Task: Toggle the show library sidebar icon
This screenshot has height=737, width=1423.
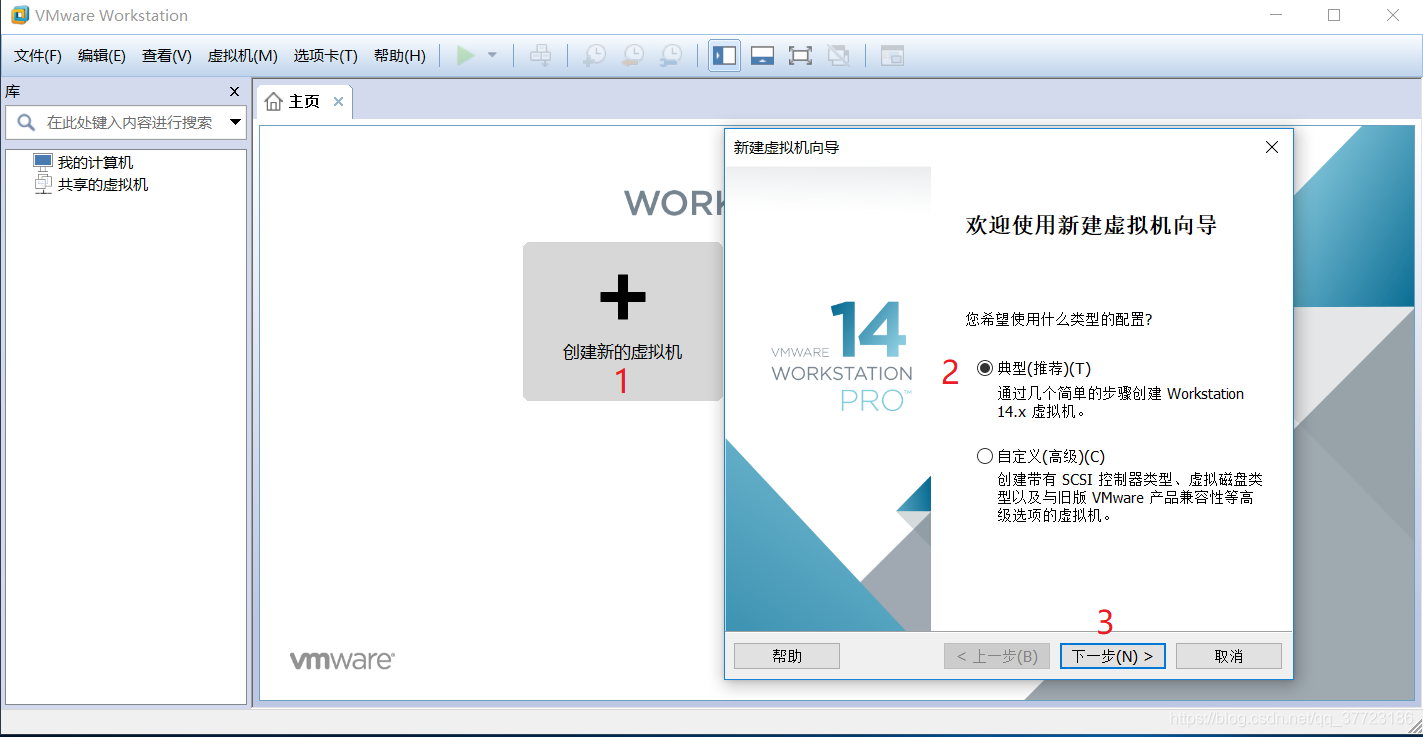Action: point(725,56)
